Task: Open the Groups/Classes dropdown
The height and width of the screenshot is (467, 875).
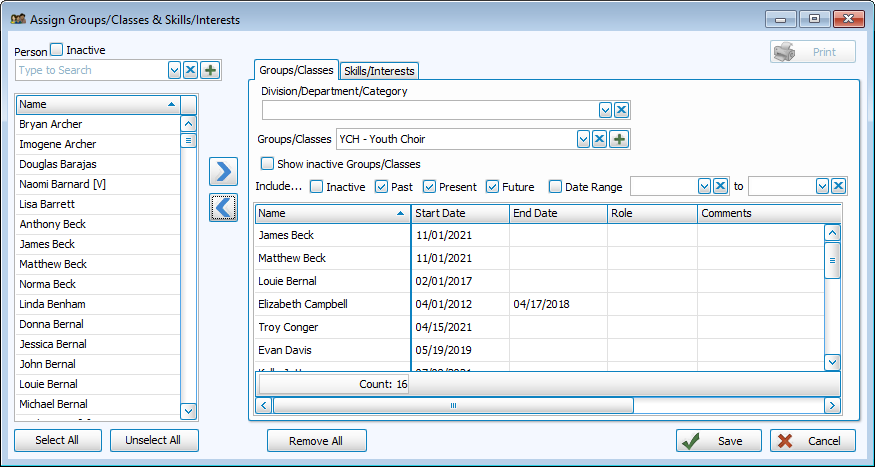Action: tap(583, 139)
